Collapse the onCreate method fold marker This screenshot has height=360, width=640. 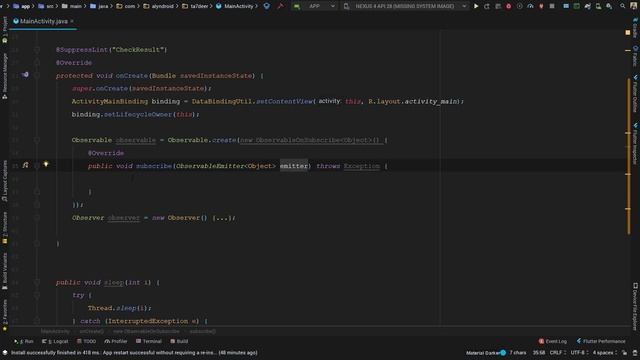[37, 76]
